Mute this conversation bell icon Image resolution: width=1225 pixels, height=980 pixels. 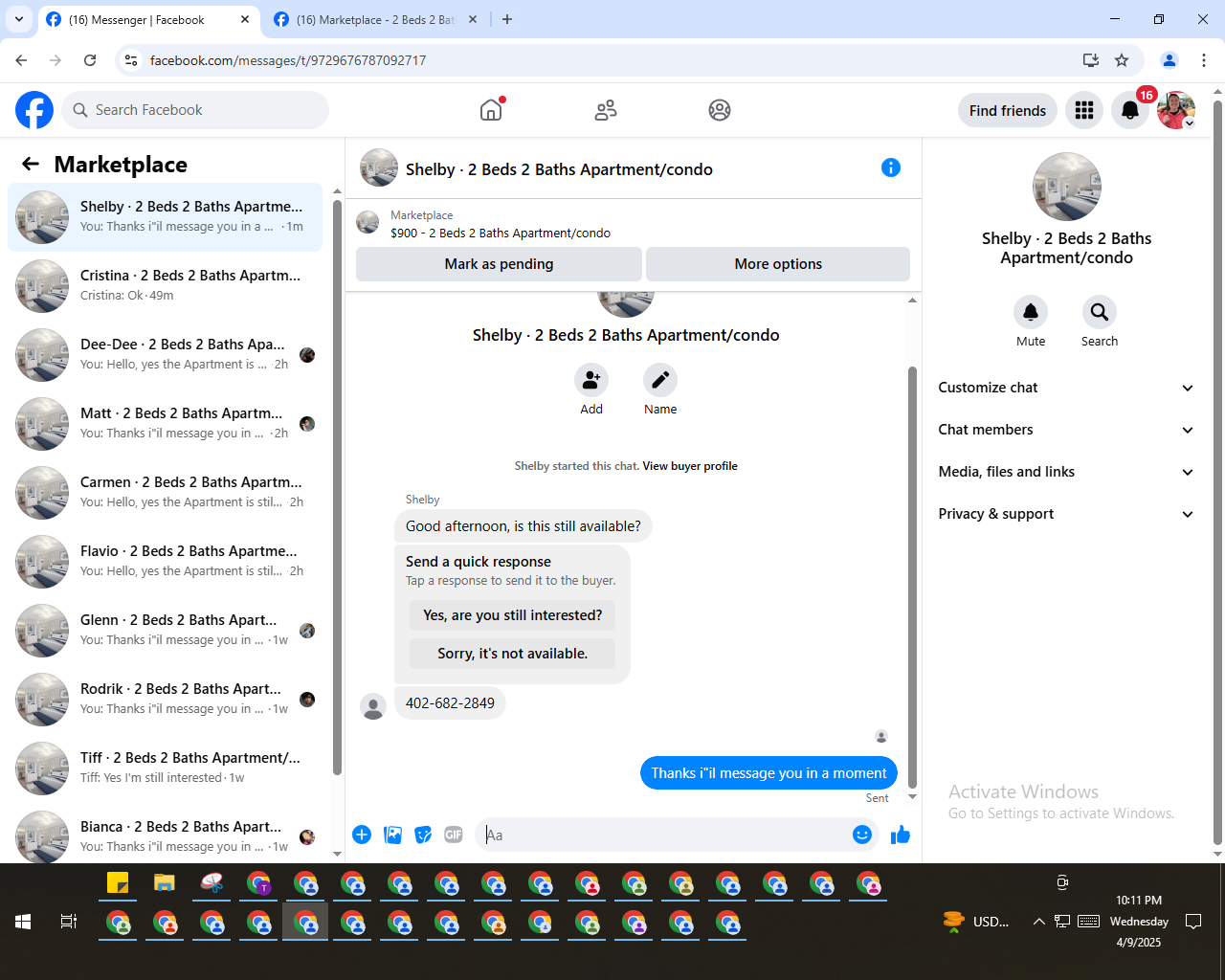1031,312
